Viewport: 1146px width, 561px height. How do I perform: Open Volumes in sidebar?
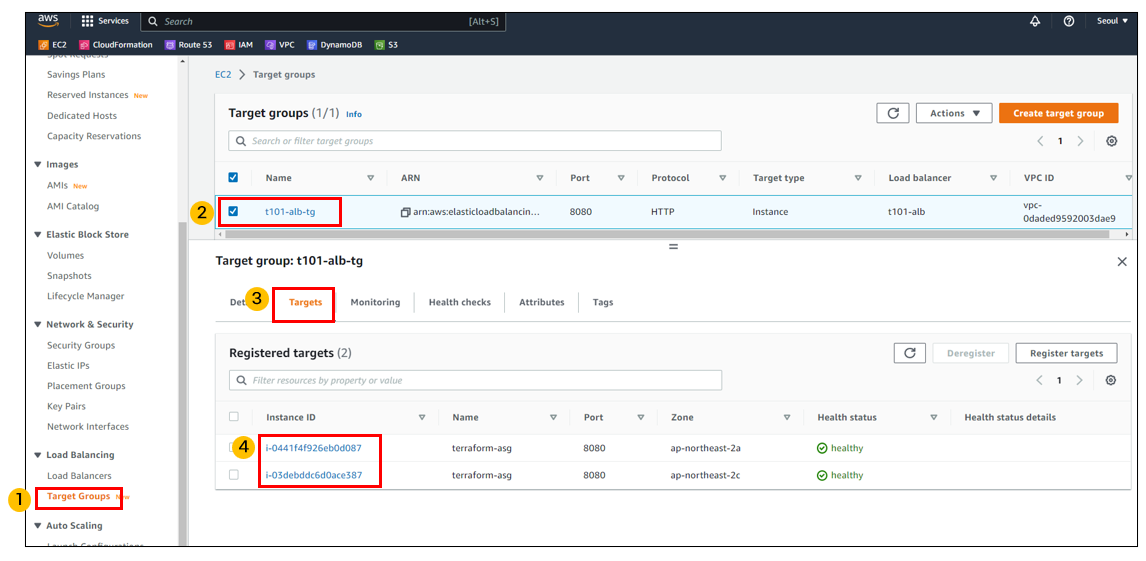point(65,255)
